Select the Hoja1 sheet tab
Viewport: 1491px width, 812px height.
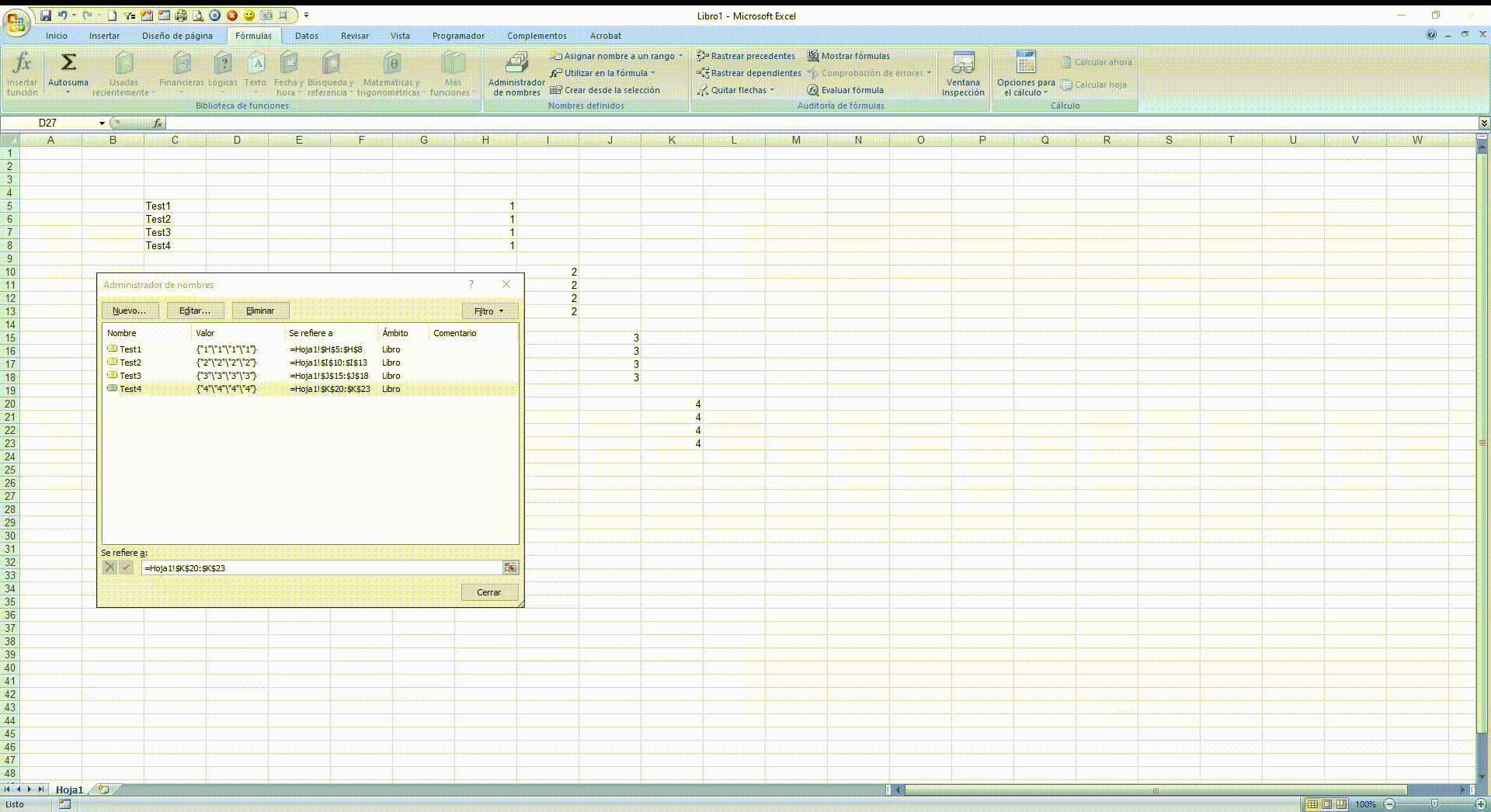[x=70, y=789]
